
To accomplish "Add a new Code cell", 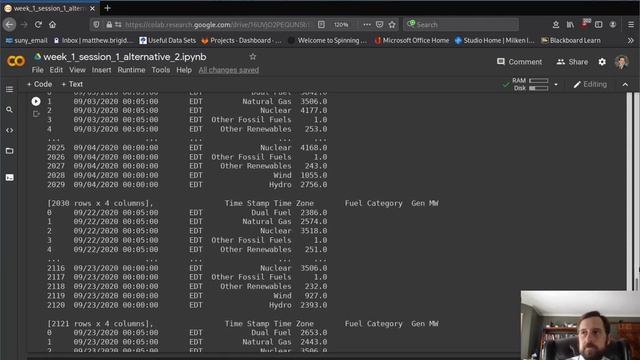I will (x=39, y=84).
